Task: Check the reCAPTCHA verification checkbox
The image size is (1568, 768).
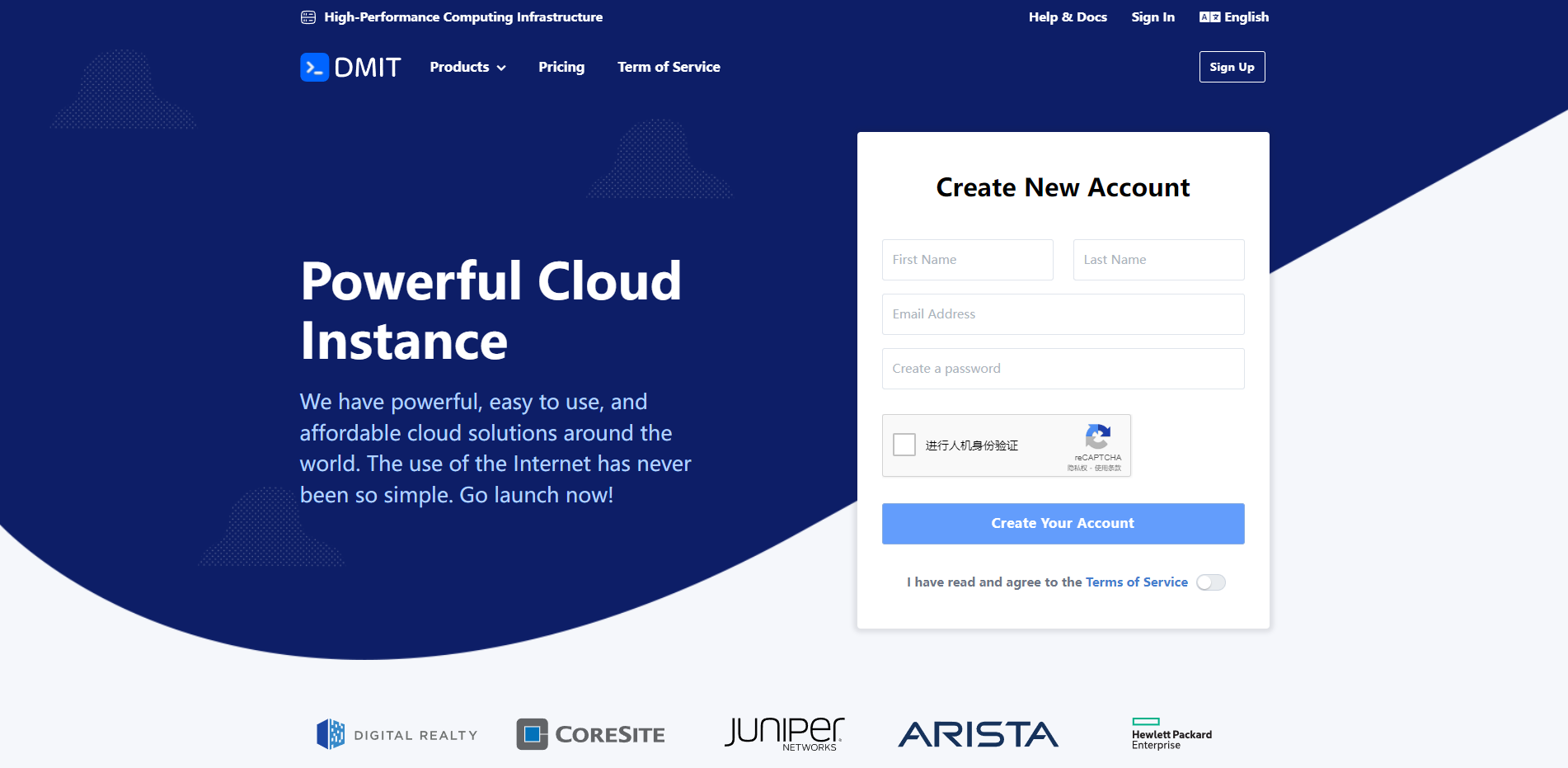Action: [904, 445]
